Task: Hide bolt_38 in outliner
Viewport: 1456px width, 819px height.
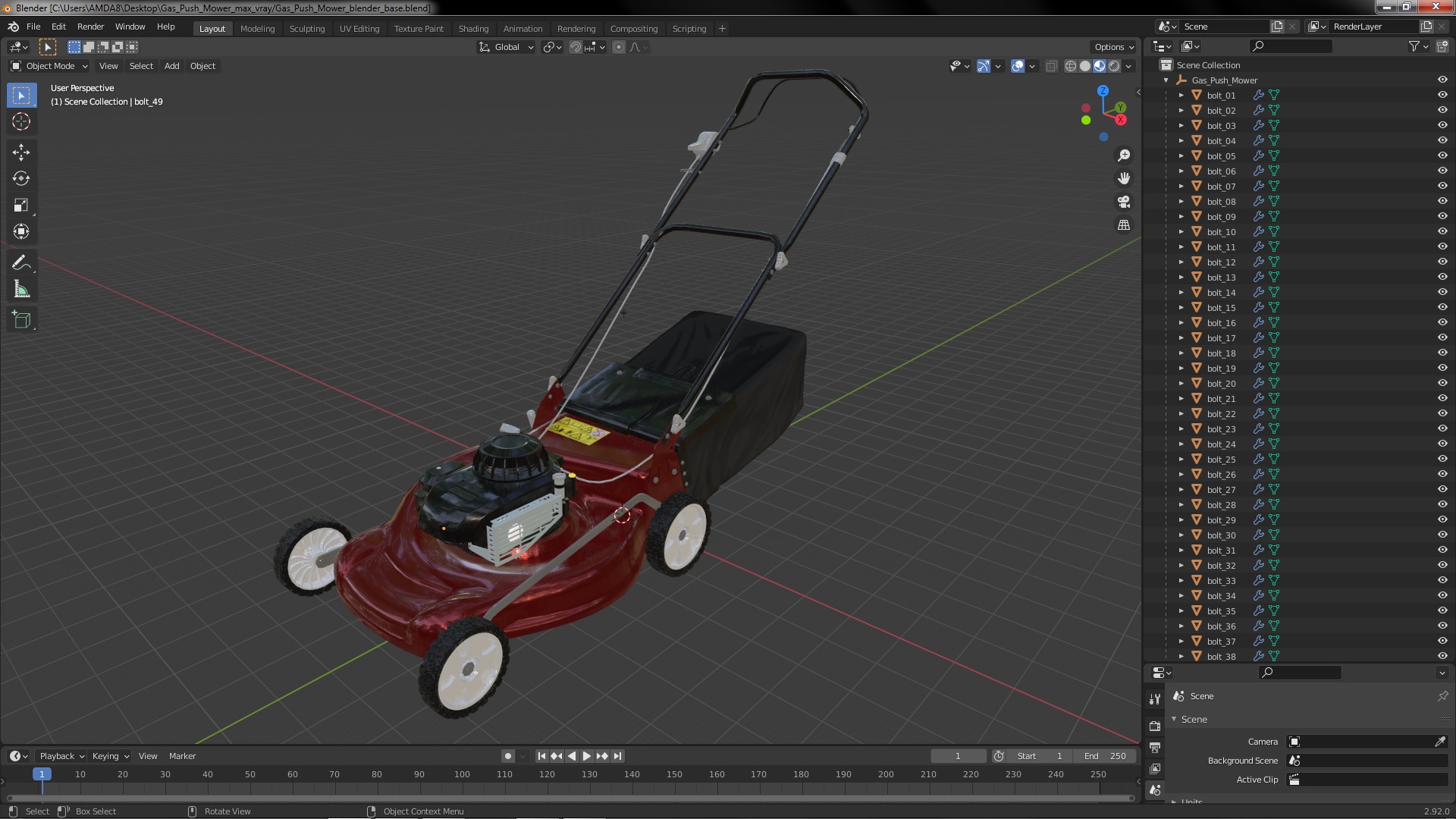Action: [x=1442, y=655]
